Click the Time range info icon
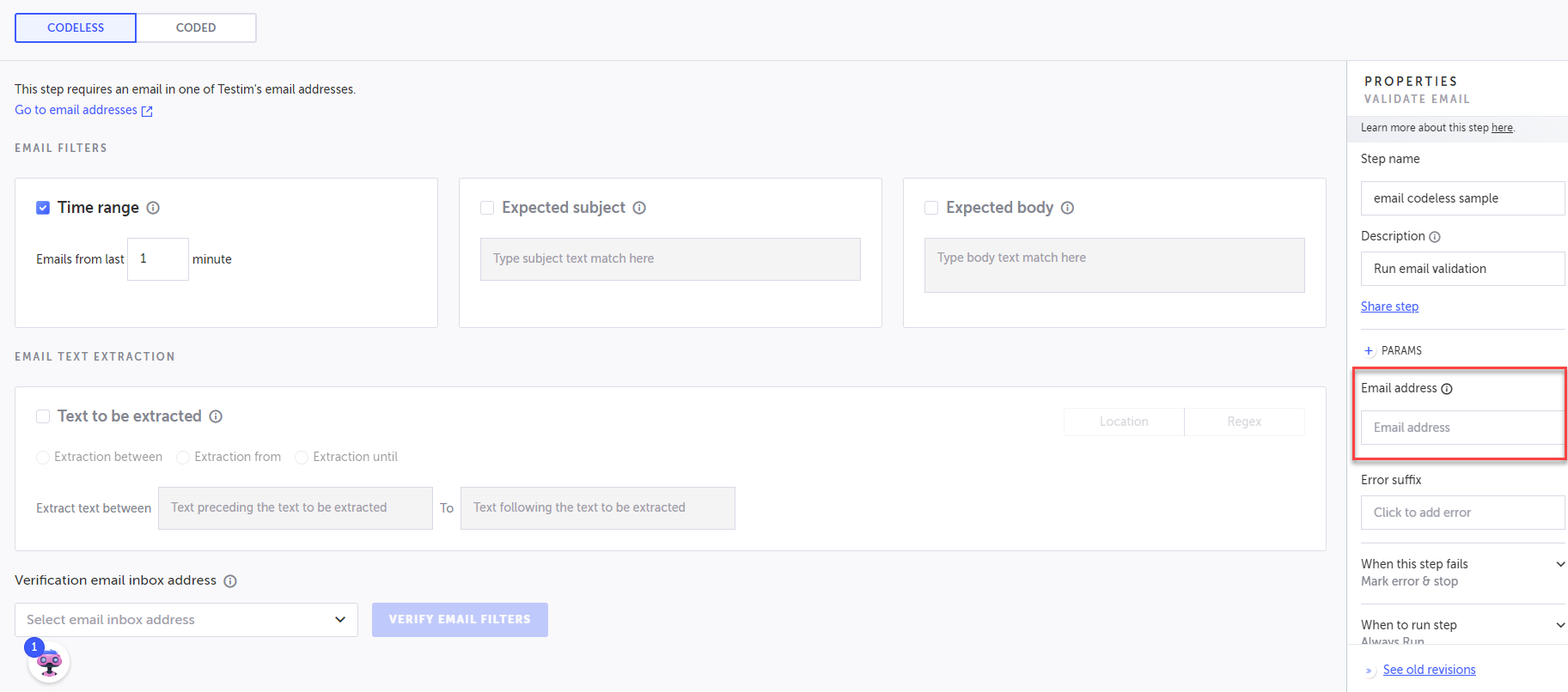The height and width of the screenshot is (692, 1568). (153, 208)
